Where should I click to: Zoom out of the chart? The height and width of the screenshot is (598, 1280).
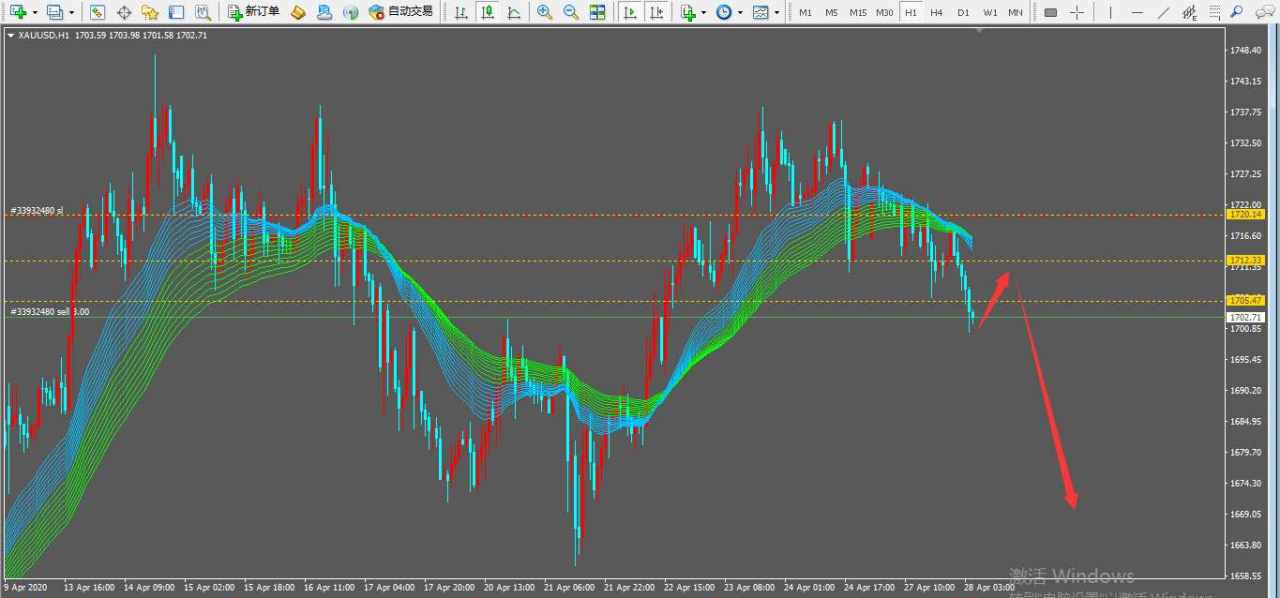click(x=570, y=12)
